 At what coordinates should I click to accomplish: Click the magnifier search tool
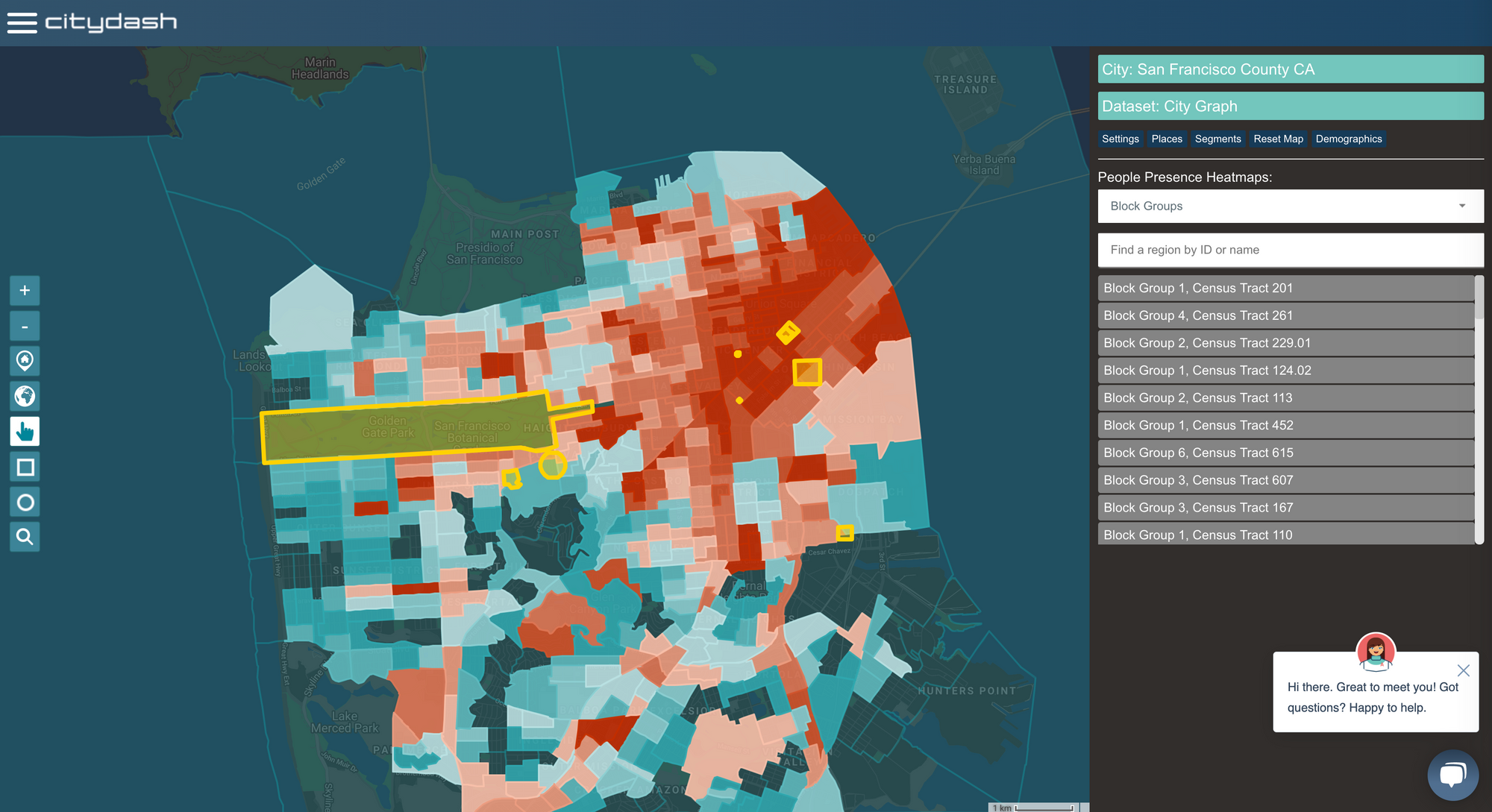25,537
